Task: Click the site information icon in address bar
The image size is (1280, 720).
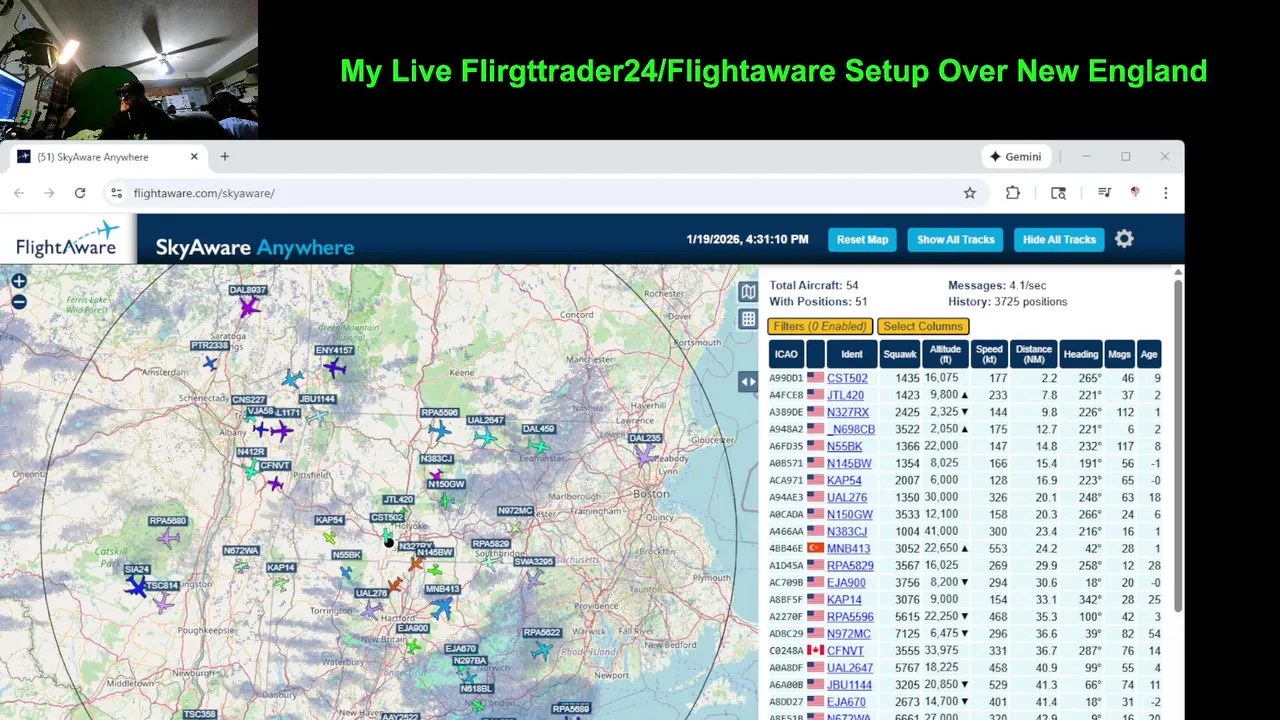Action: [x=116, y=193]
